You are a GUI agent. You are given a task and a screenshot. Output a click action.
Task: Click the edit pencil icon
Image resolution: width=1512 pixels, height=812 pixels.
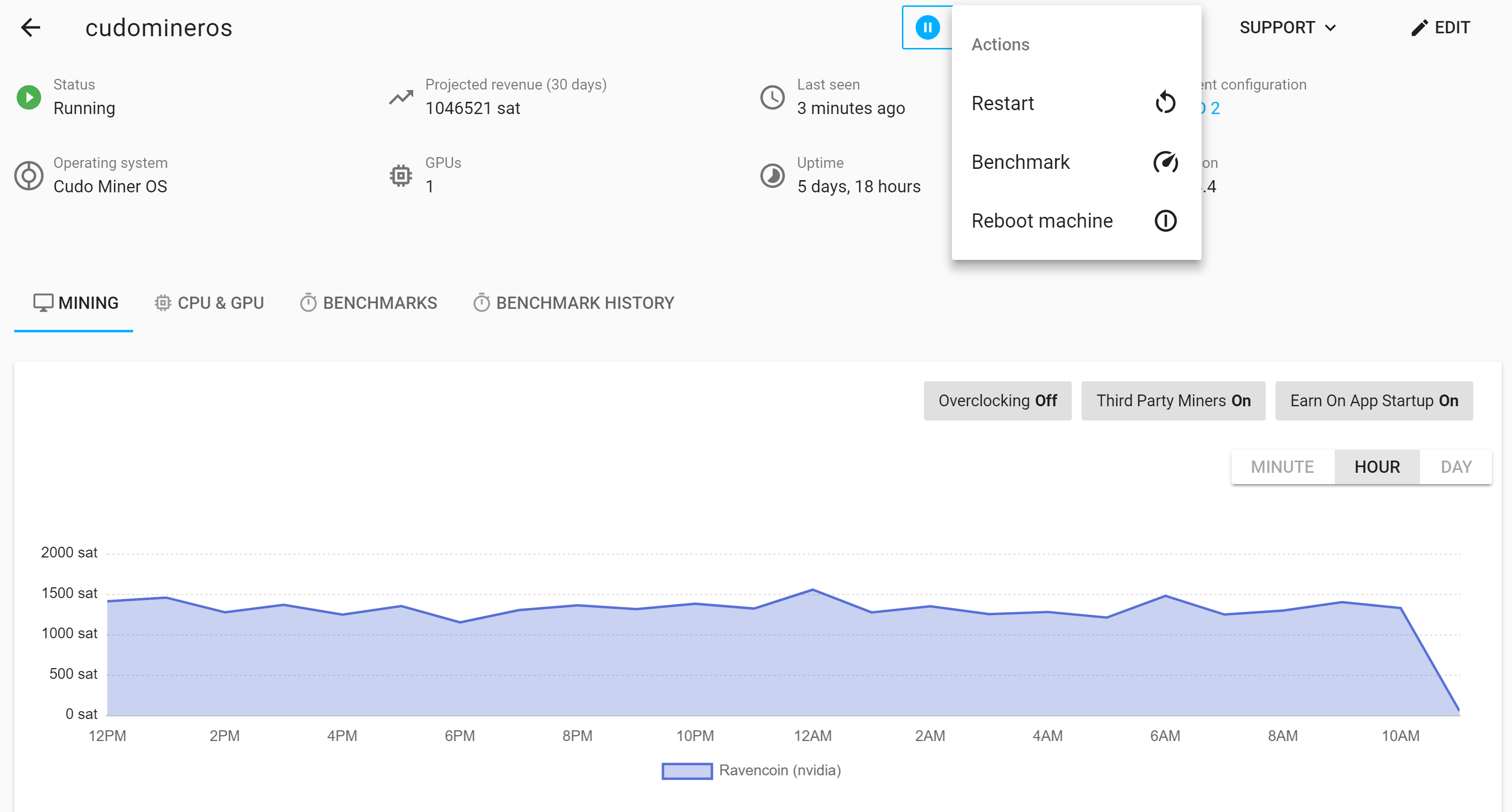click(1418, 27)
